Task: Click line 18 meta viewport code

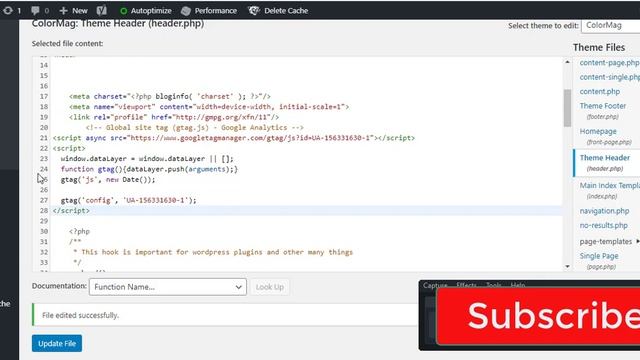Action: click(x=209, y=107)
